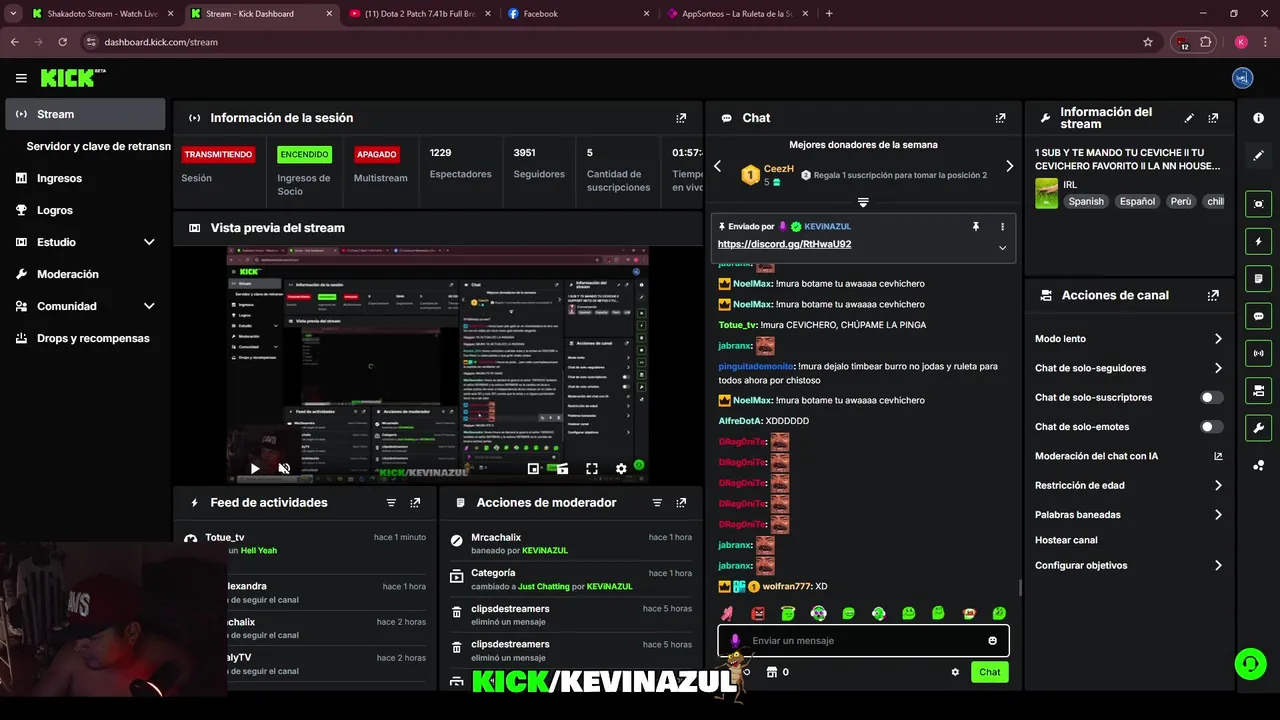Open Moderación in the sidebar

86,274
